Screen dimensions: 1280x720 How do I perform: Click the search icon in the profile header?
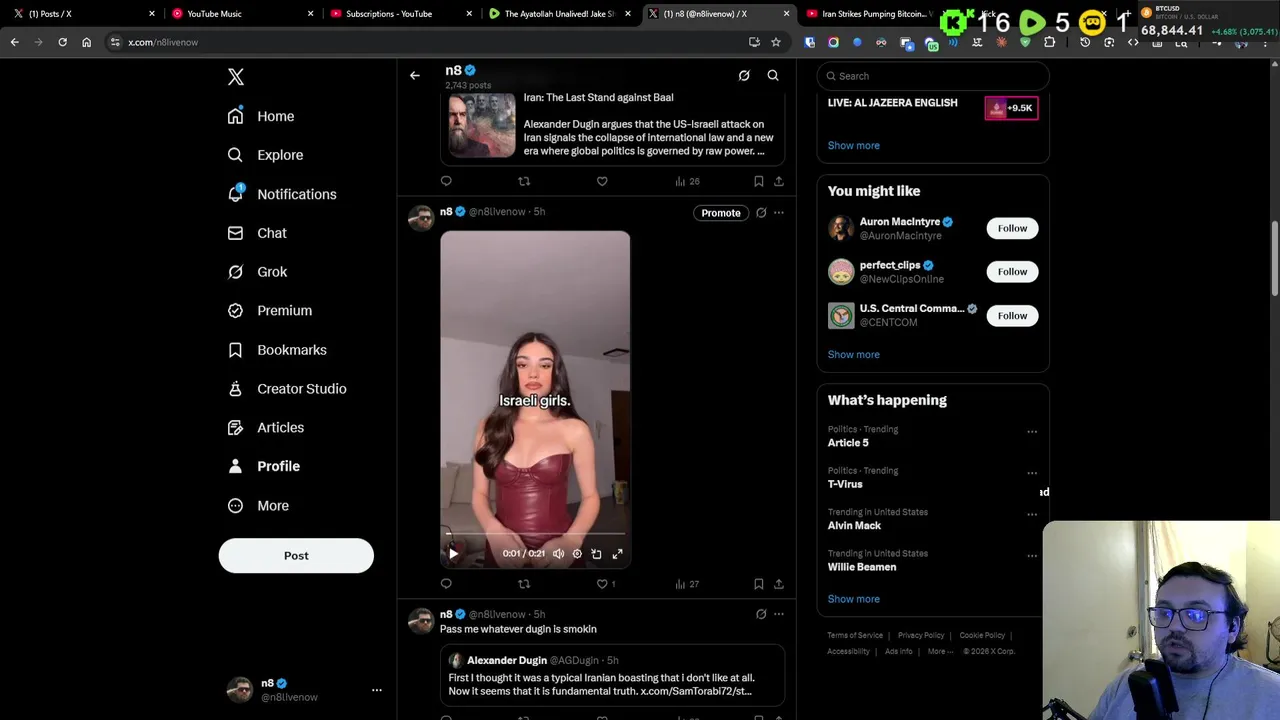point(773,76)
